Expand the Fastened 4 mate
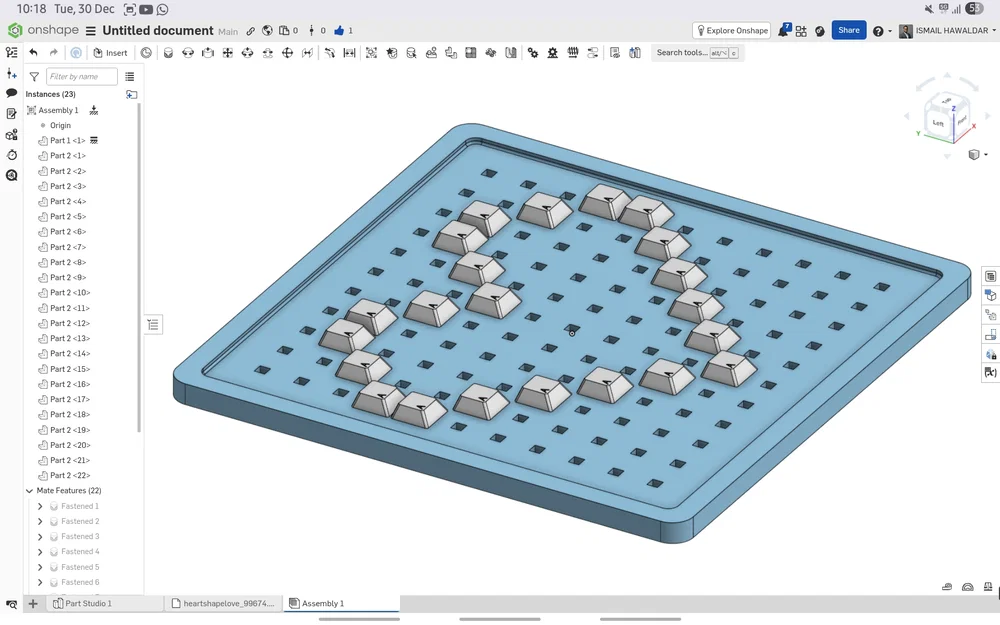The height and width of the screenshot is (625, 1000). (40, 552)
